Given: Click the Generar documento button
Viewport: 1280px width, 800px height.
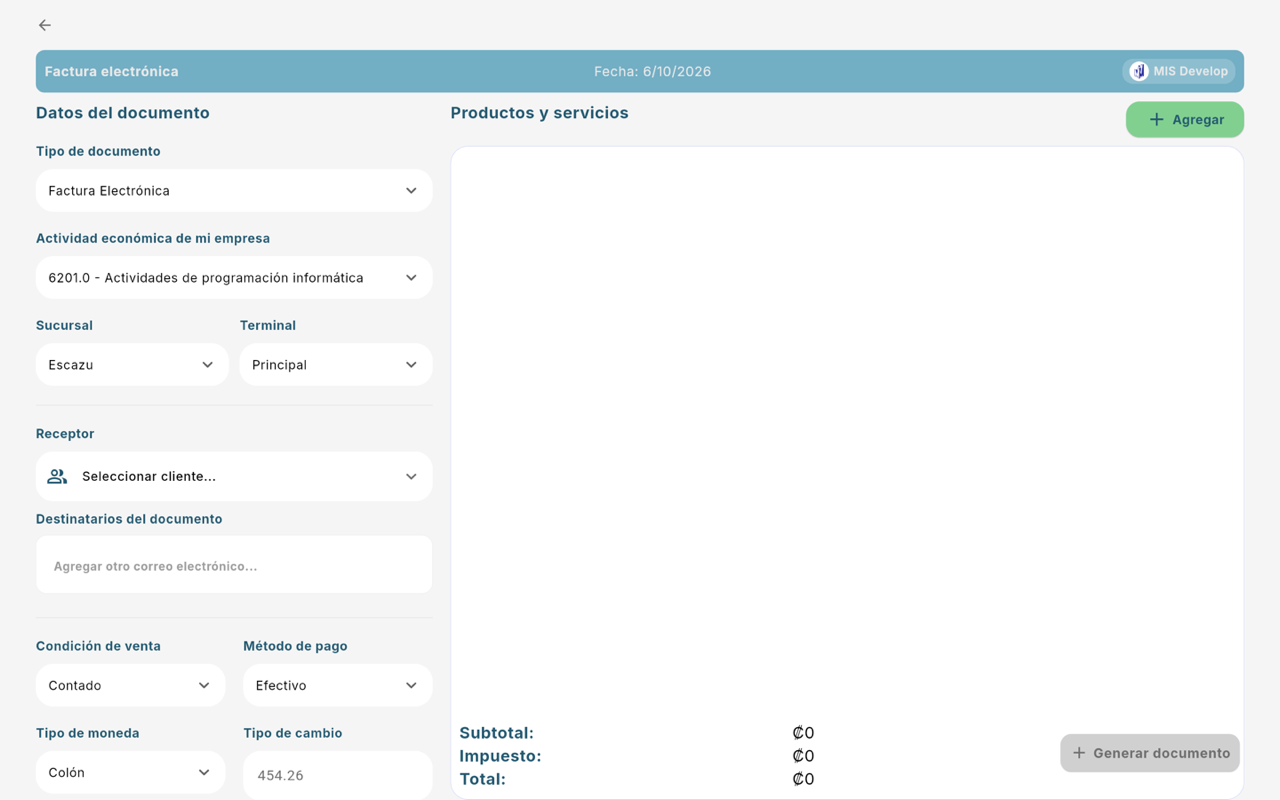Looking at the screenshot, I should pos(1150,753).
